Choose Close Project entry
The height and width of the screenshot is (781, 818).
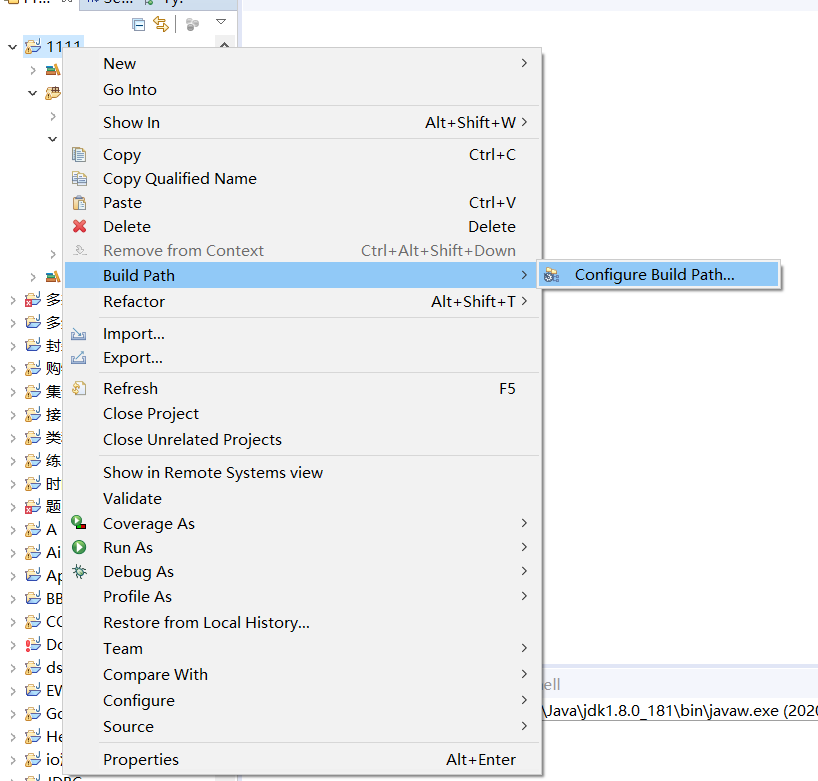pos(303,414)
